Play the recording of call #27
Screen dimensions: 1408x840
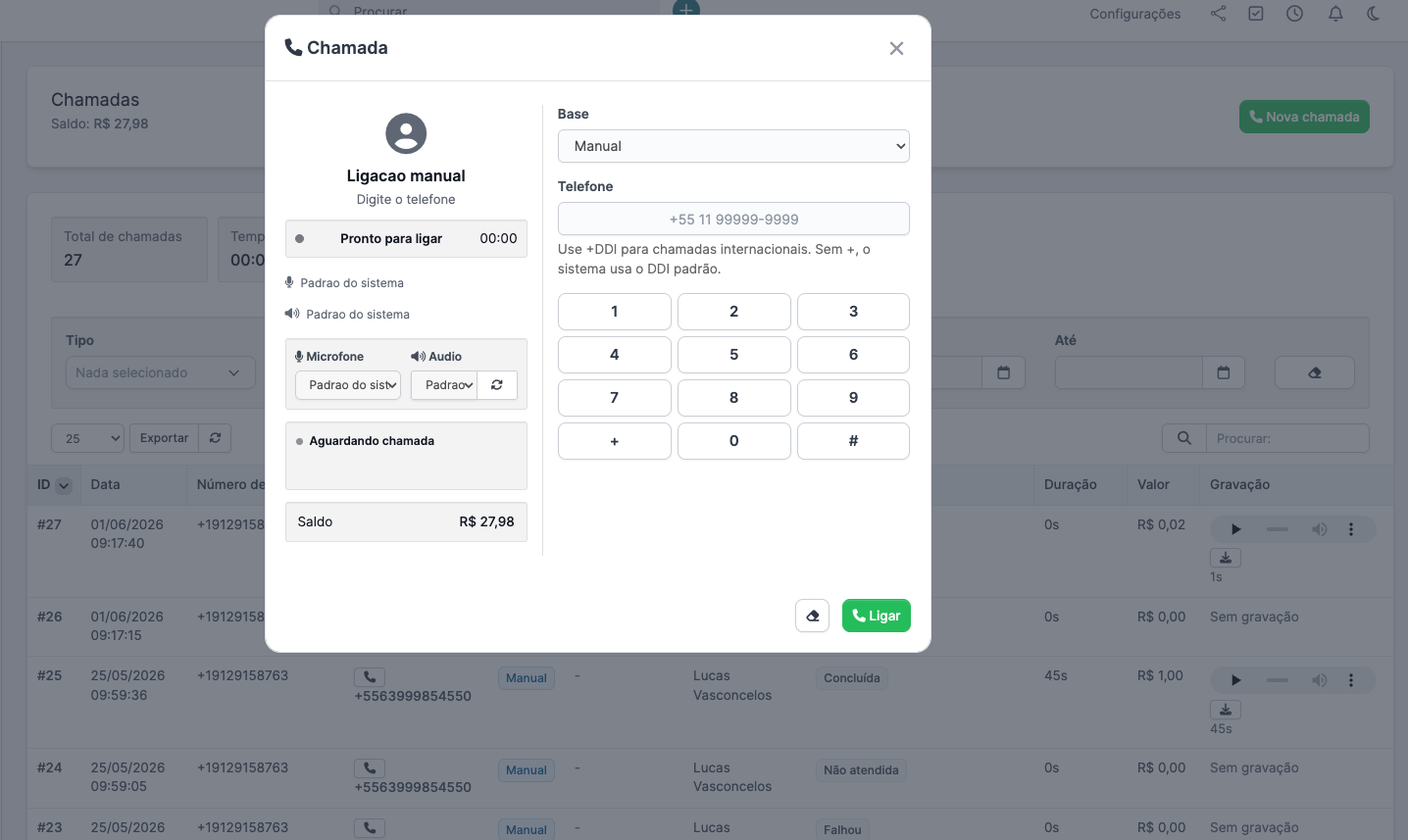coord(1235,529)
